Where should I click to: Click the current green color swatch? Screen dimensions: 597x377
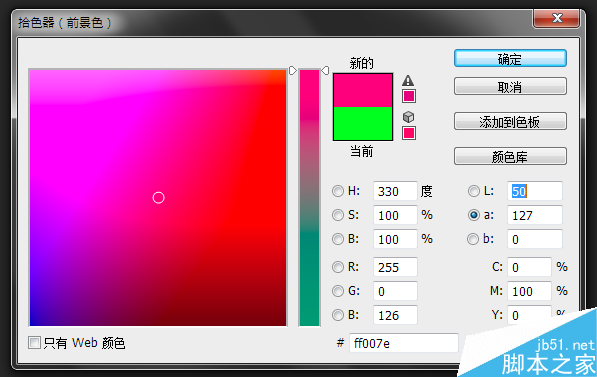[x=363, y=123]
